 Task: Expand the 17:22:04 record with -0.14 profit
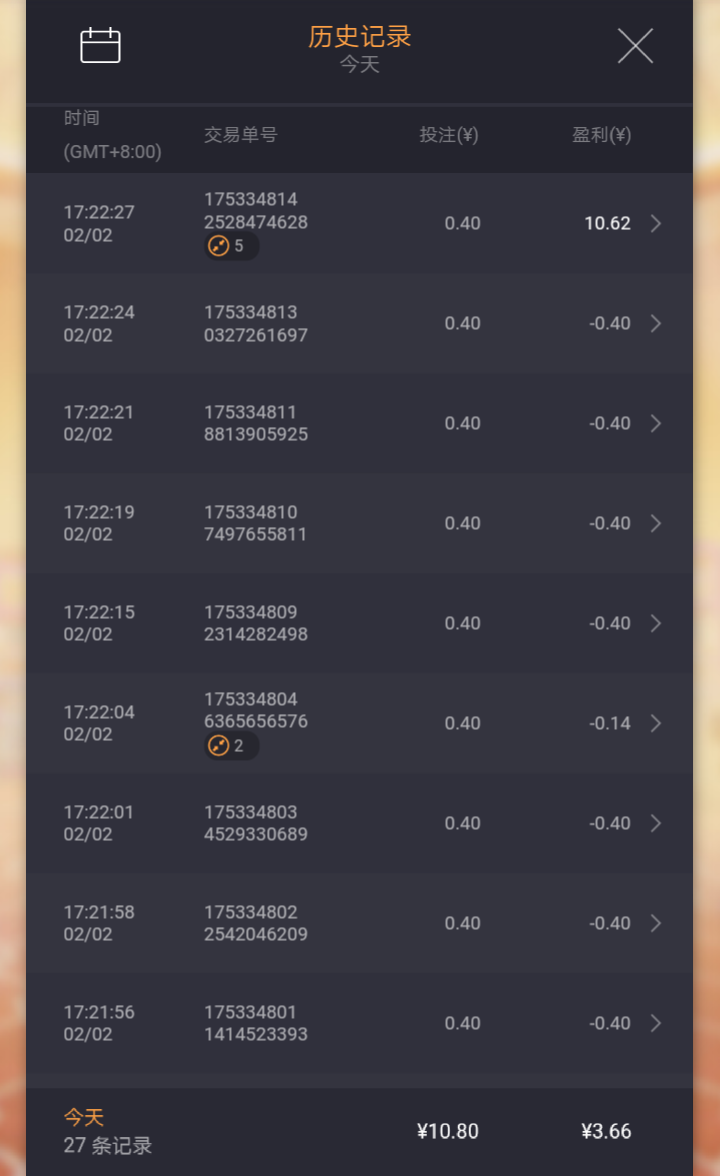click(656, 724)
